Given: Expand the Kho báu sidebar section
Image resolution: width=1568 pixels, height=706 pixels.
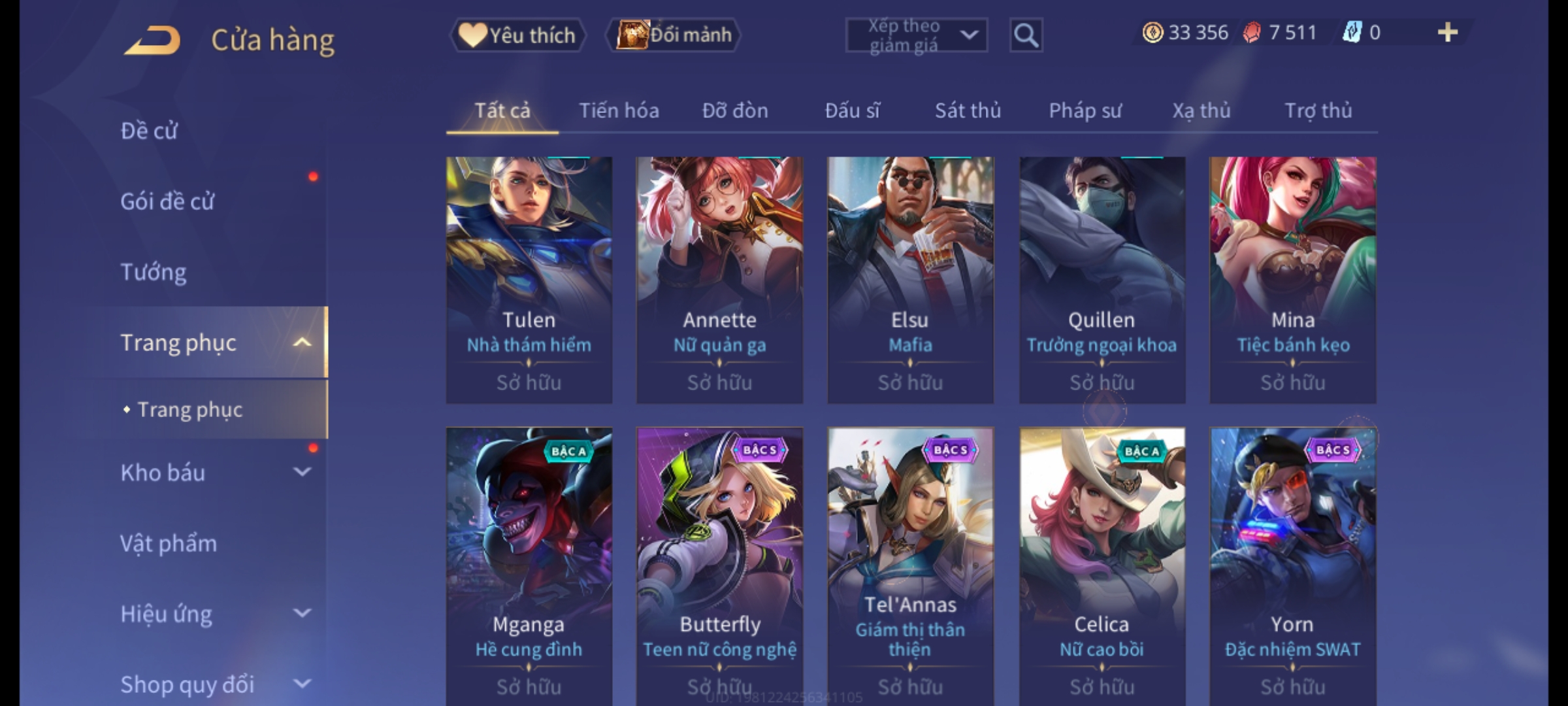Looking at the screenshot, I should pyautogui.click(x=302, y=472).
